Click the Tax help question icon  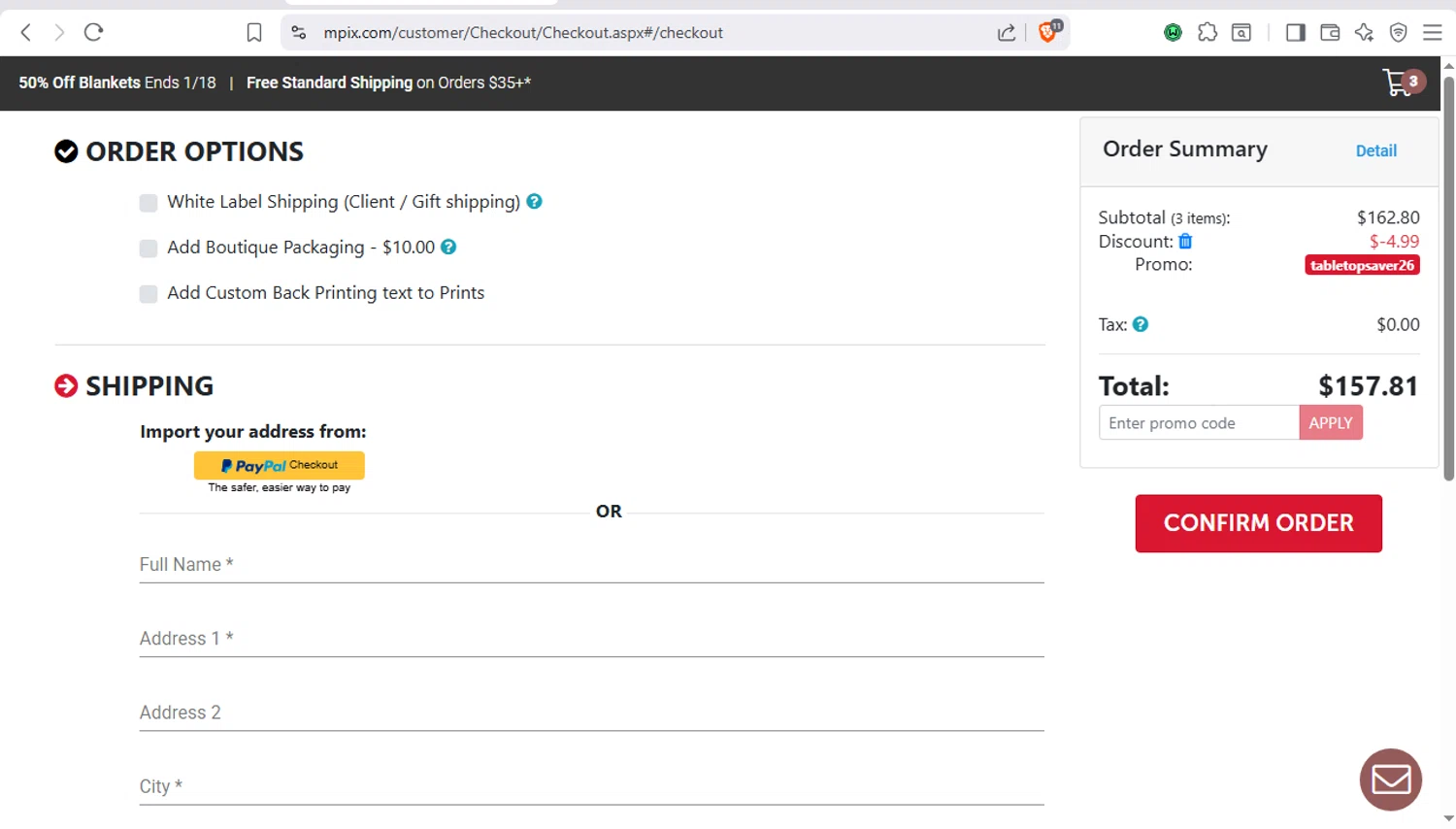pyautogui.click(x=1141, y=324)
